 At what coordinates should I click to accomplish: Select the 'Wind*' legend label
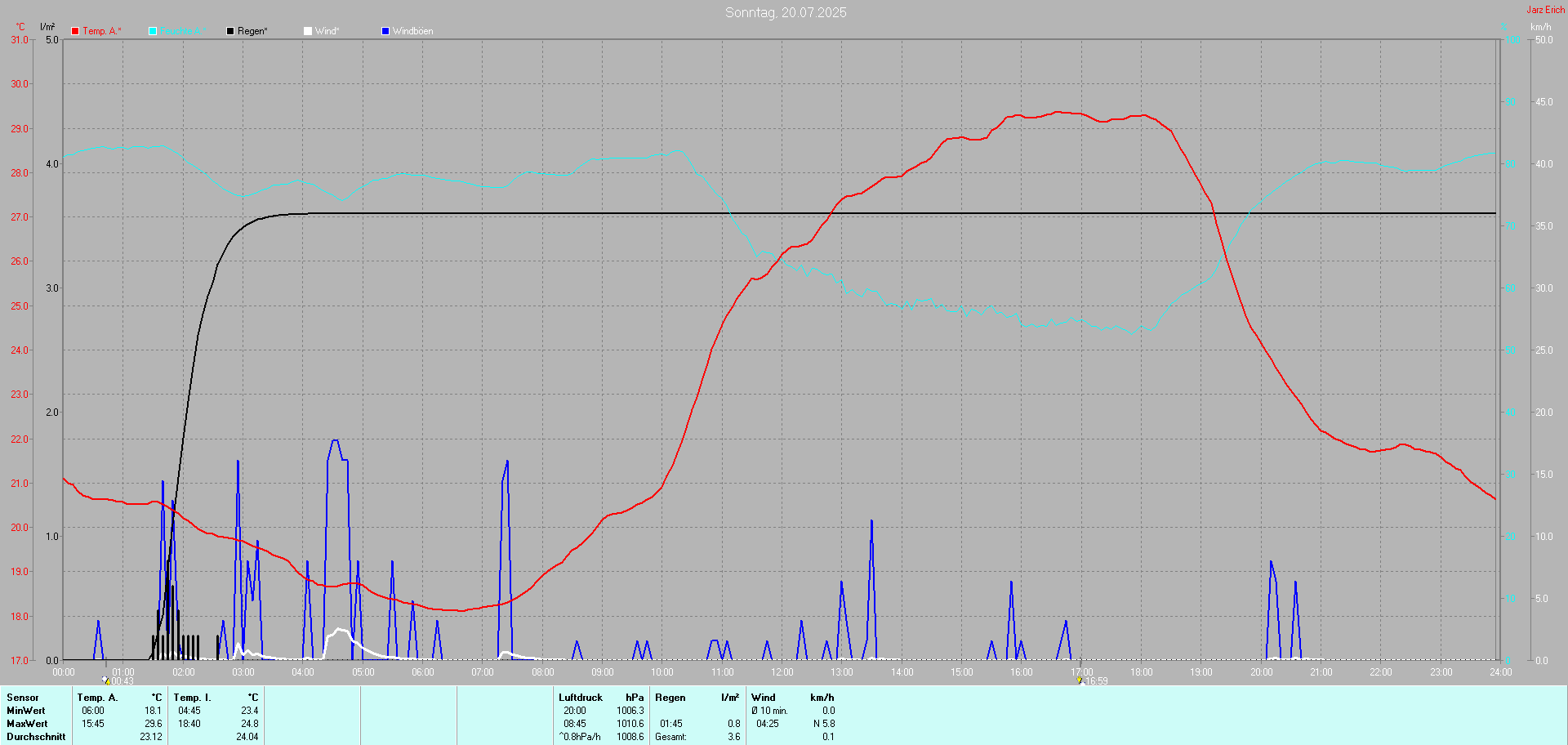[x=327, y=31]
